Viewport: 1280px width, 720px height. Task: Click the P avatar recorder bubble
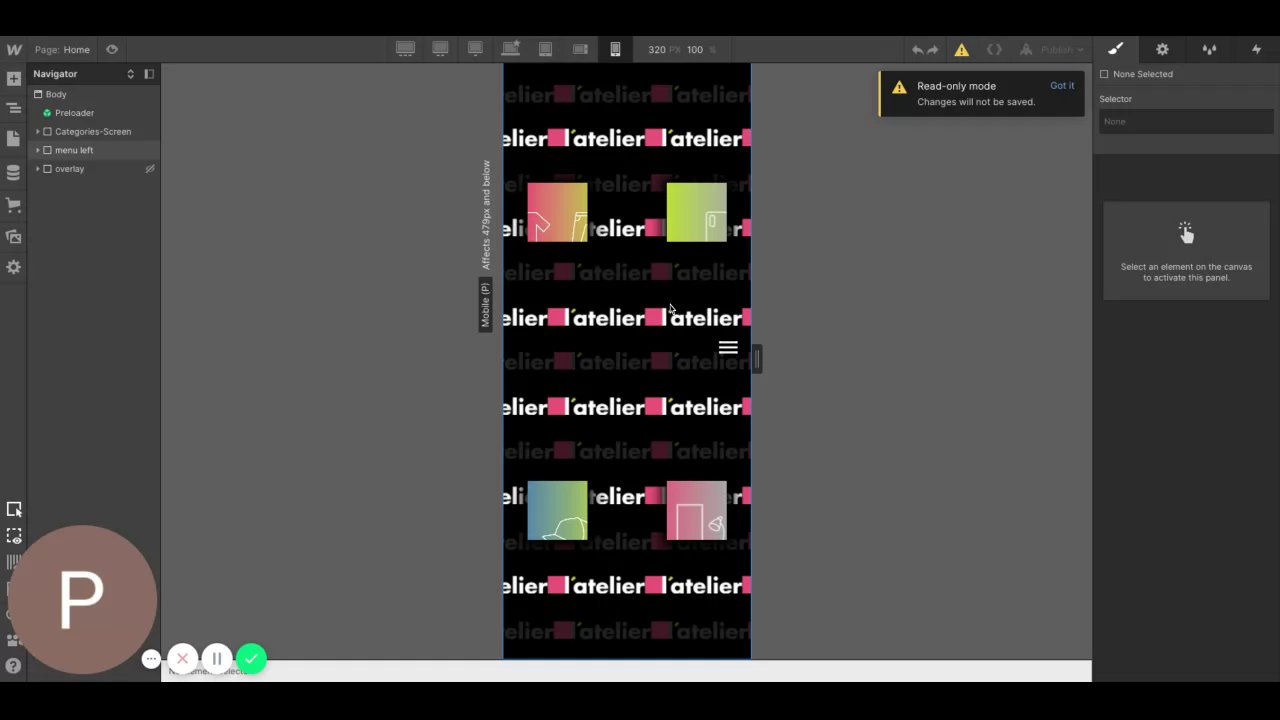(82, 600)
